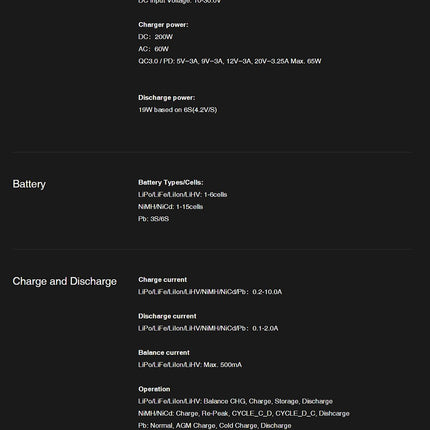The width and height of the screenshot is (430, 430).
Task: Click the DC 200W specification line
Action: [155, 37]
